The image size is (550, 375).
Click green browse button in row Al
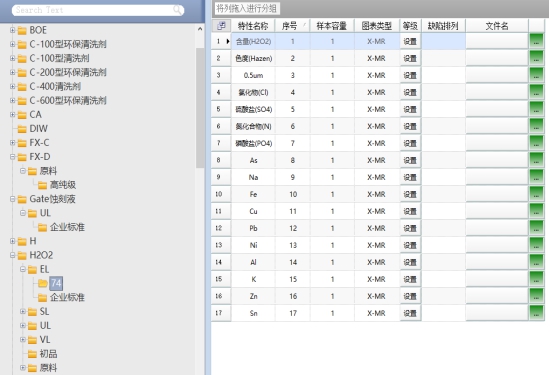tap(536, 262)
